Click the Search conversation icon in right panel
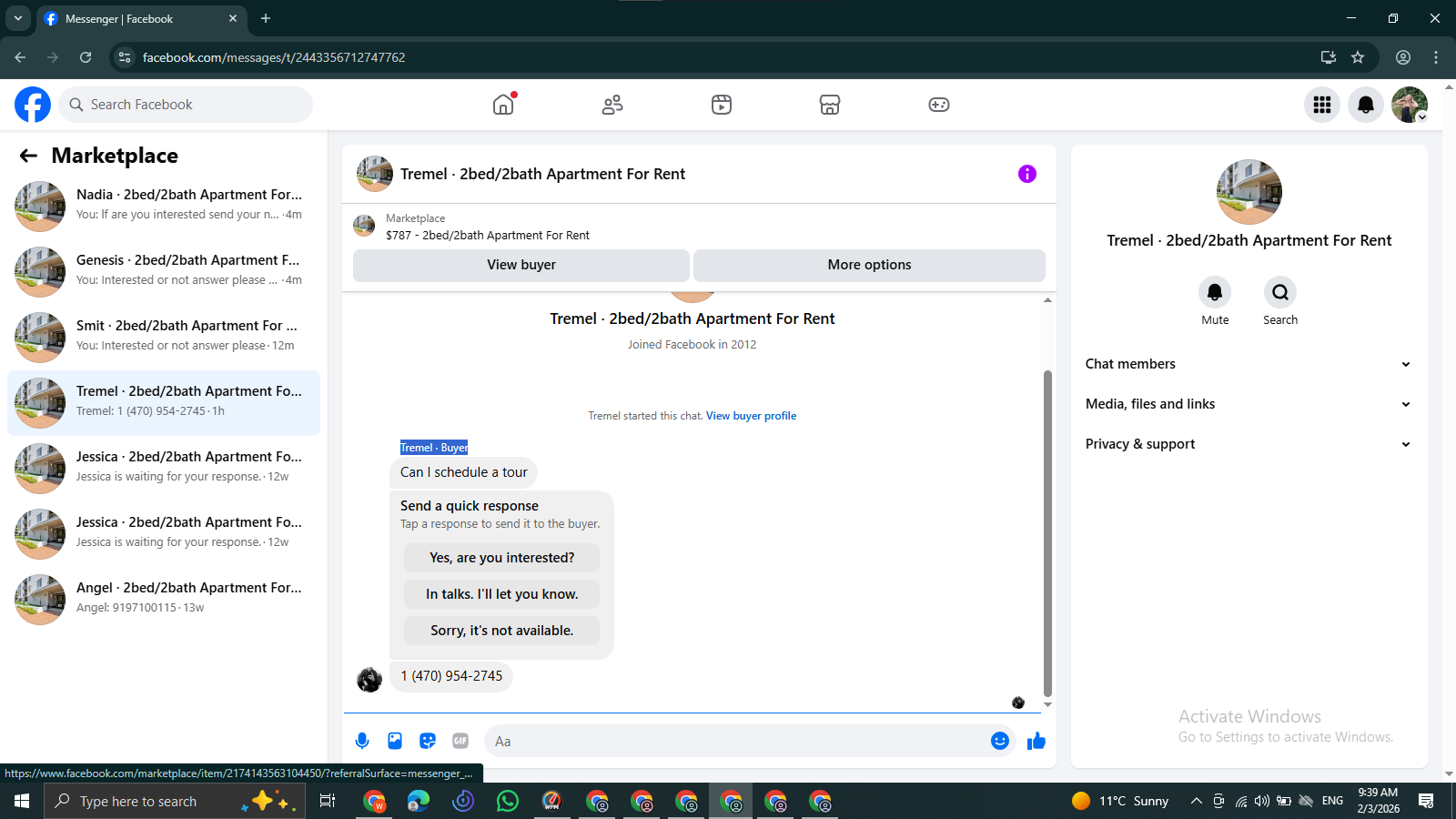 (1280, 292)
